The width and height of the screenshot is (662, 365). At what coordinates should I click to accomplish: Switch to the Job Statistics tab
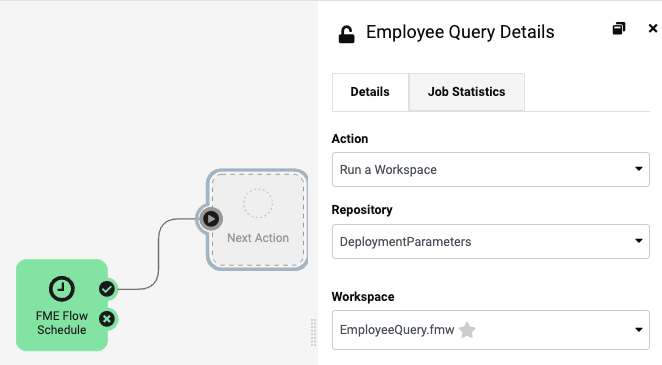(x=467, y=92)
